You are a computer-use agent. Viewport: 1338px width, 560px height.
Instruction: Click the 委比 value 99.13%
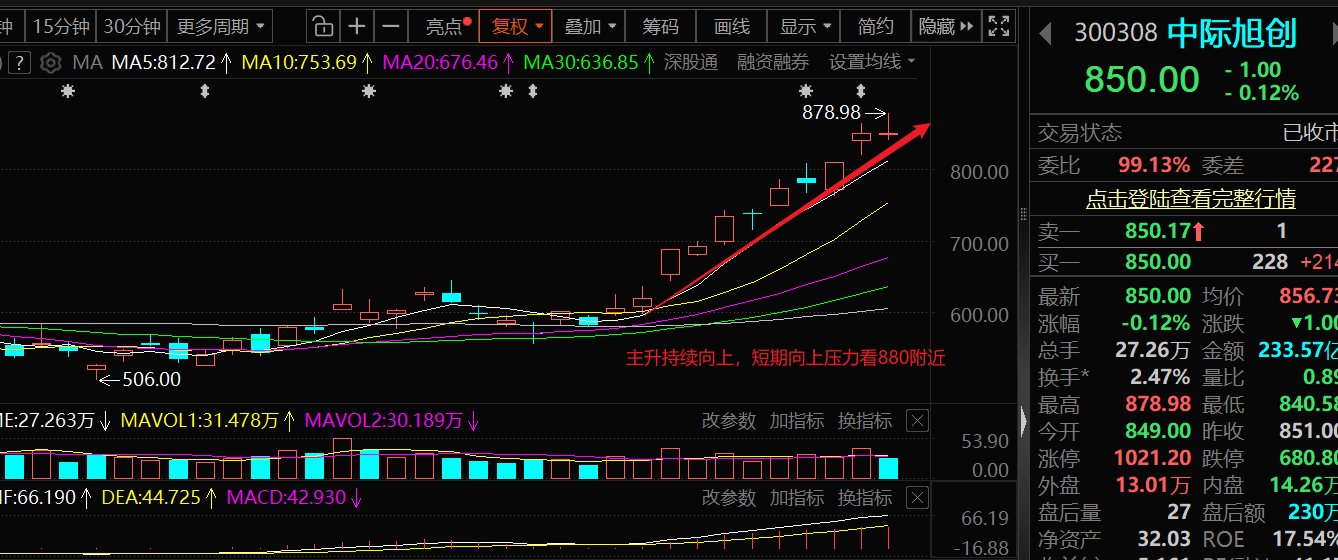pos(1154,165)
